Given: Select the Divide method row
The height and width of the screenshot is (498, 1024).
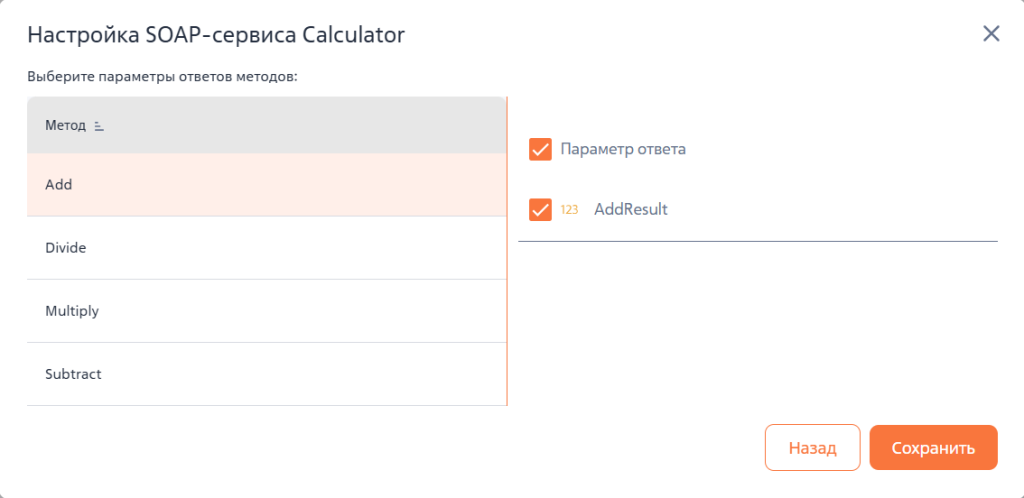Looking at the screenshot, I should 266,248.
